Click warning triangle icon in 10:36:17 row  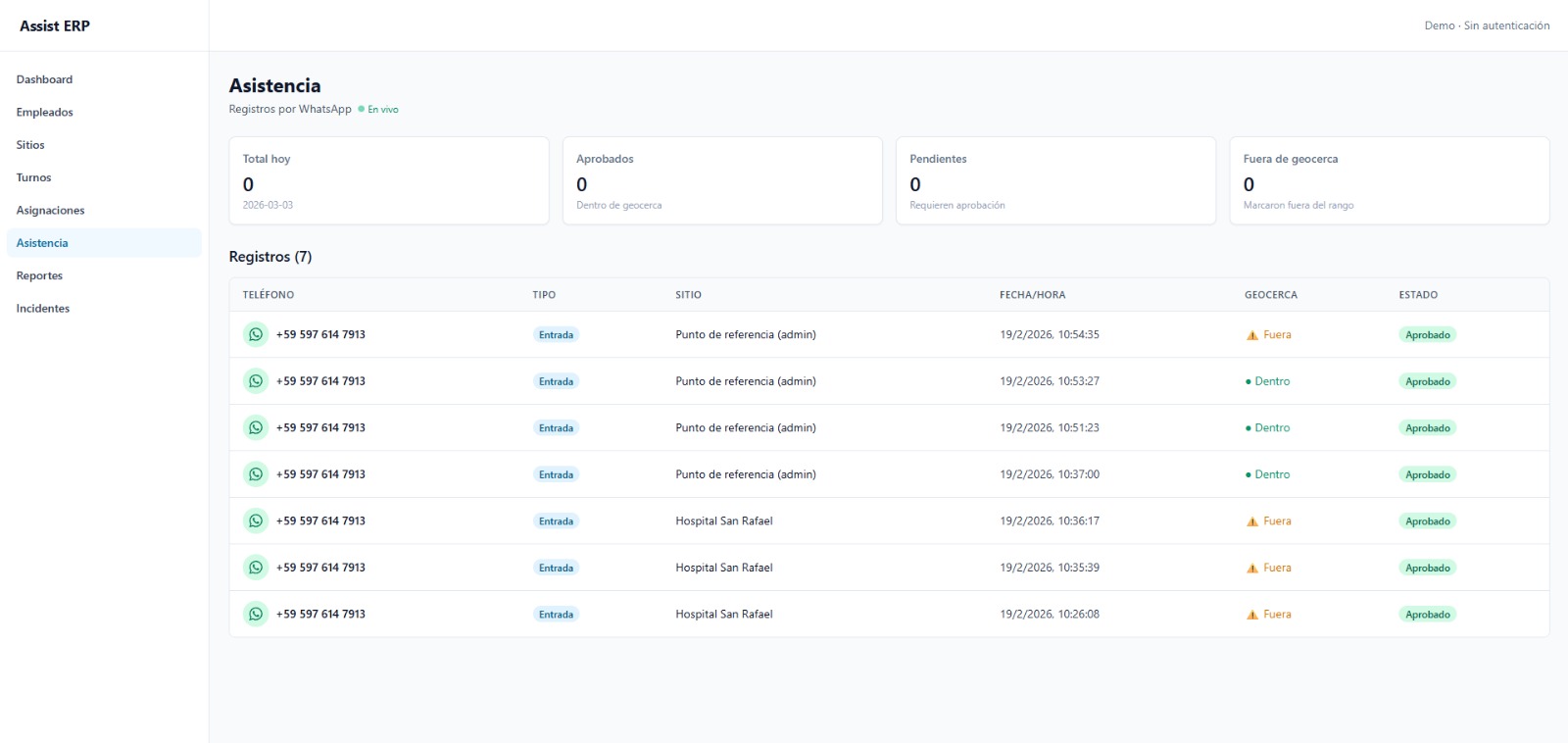(x=1252, y=521)
